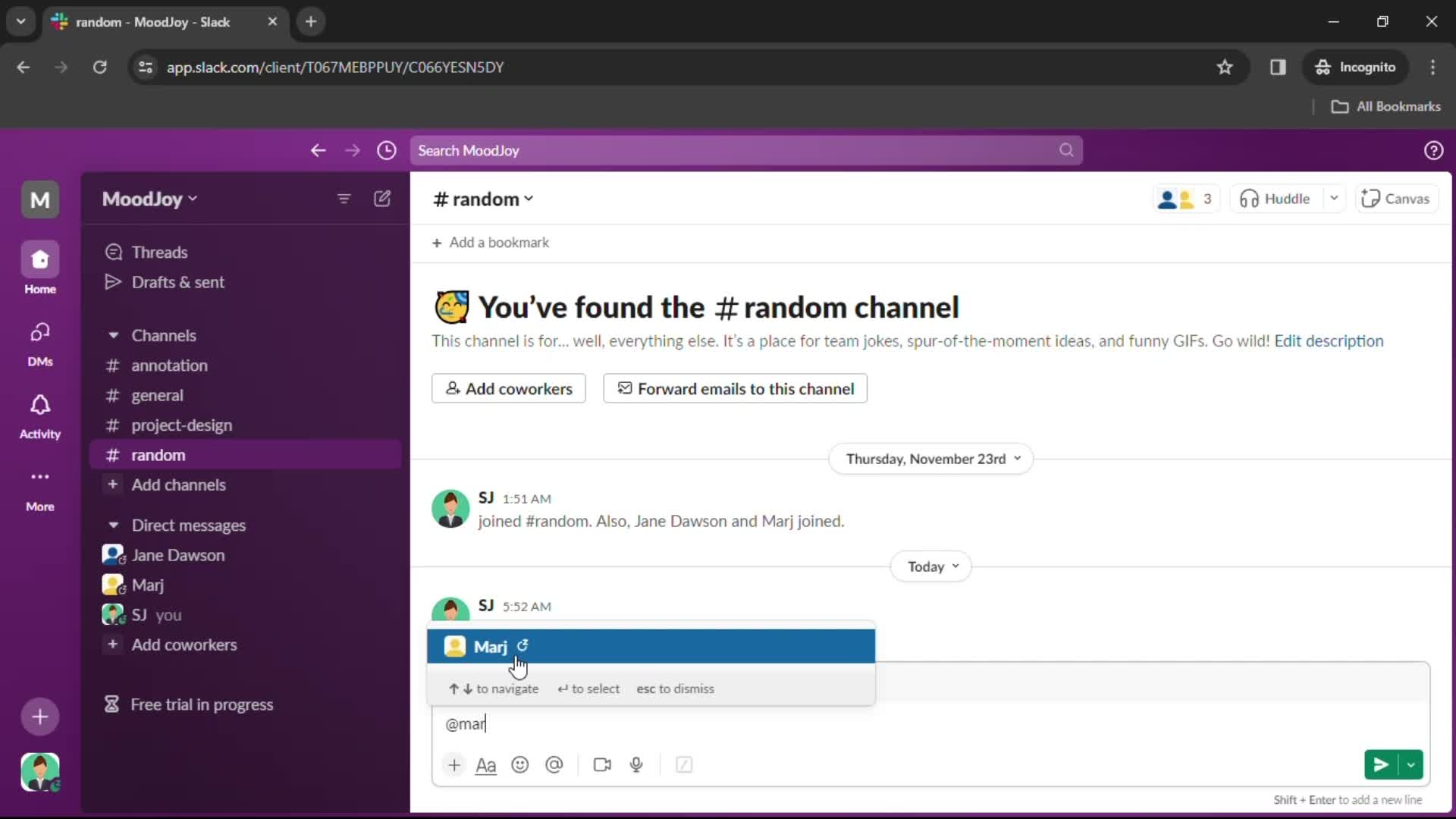Screen dimensions: 1456x819
Task: Open a new browser tab
Action: point(311,22)
